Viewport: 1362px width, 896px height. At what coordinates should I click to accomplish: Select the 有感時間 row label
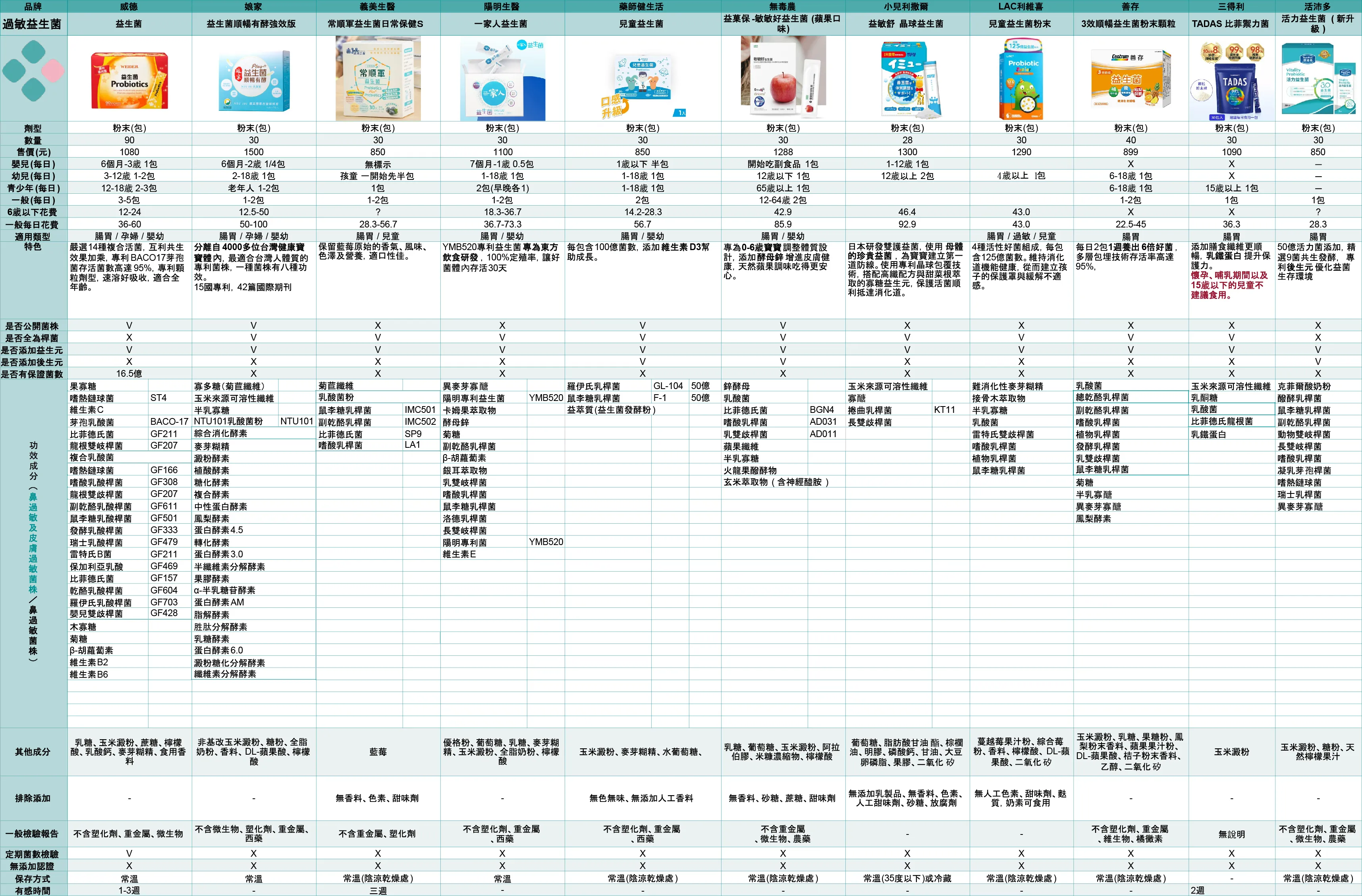pyautogui.click(x=34, y=890)
